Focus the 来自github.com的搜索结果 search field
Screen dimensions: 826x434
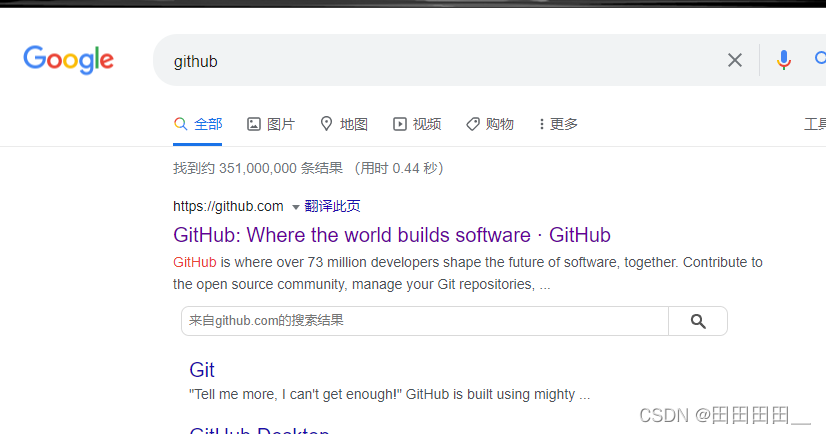[x=425, y=321]
